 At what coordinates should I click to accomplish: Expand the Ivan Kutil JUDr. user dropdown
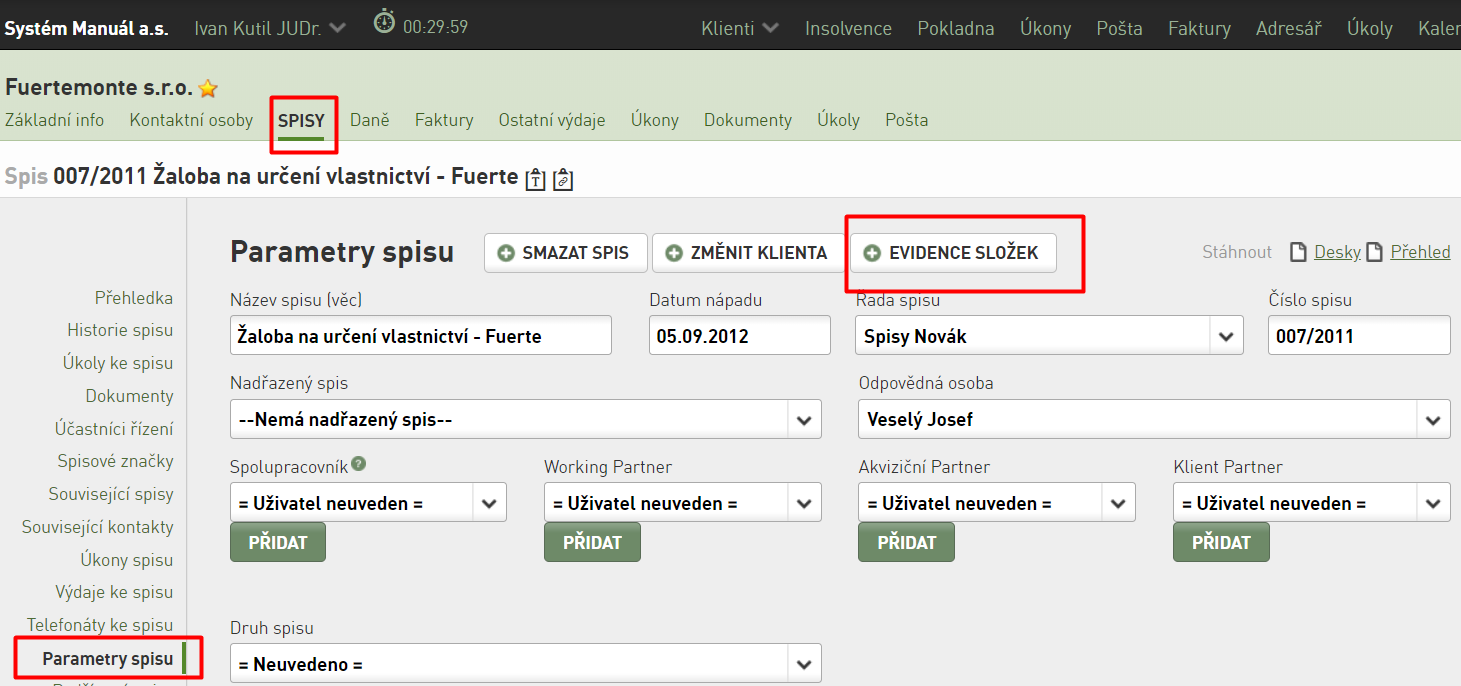[x=337, y=28]
